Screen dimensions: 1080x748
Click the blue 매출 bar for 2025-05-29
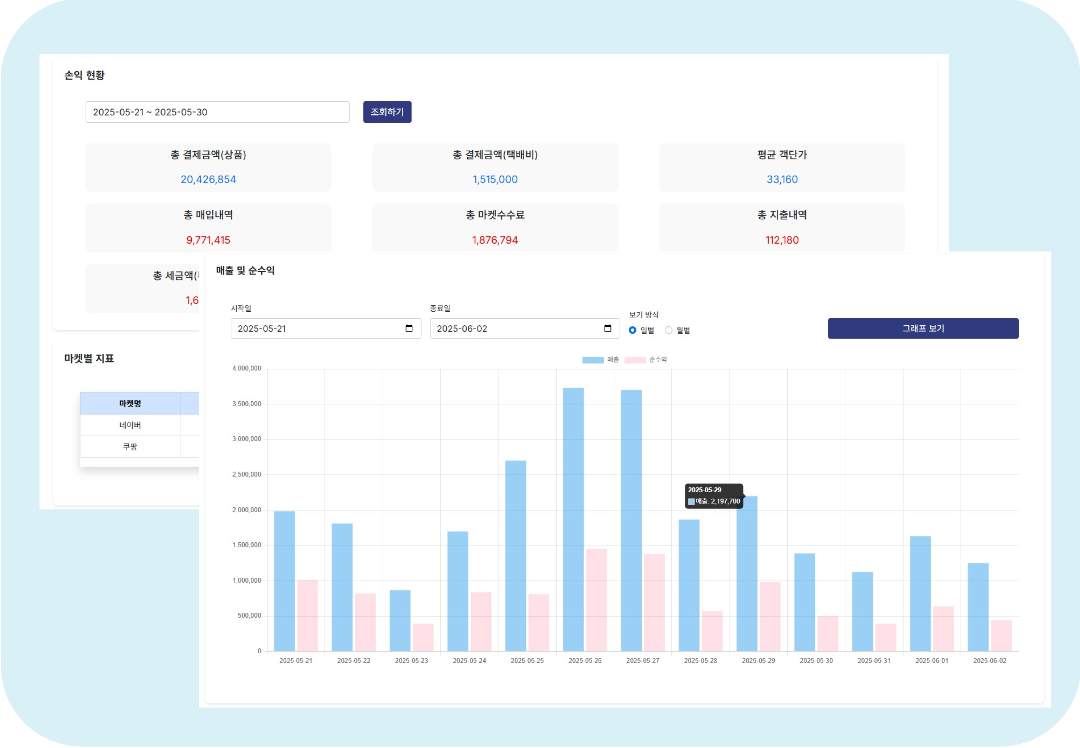pyautogui.click(x=747, y=575)
